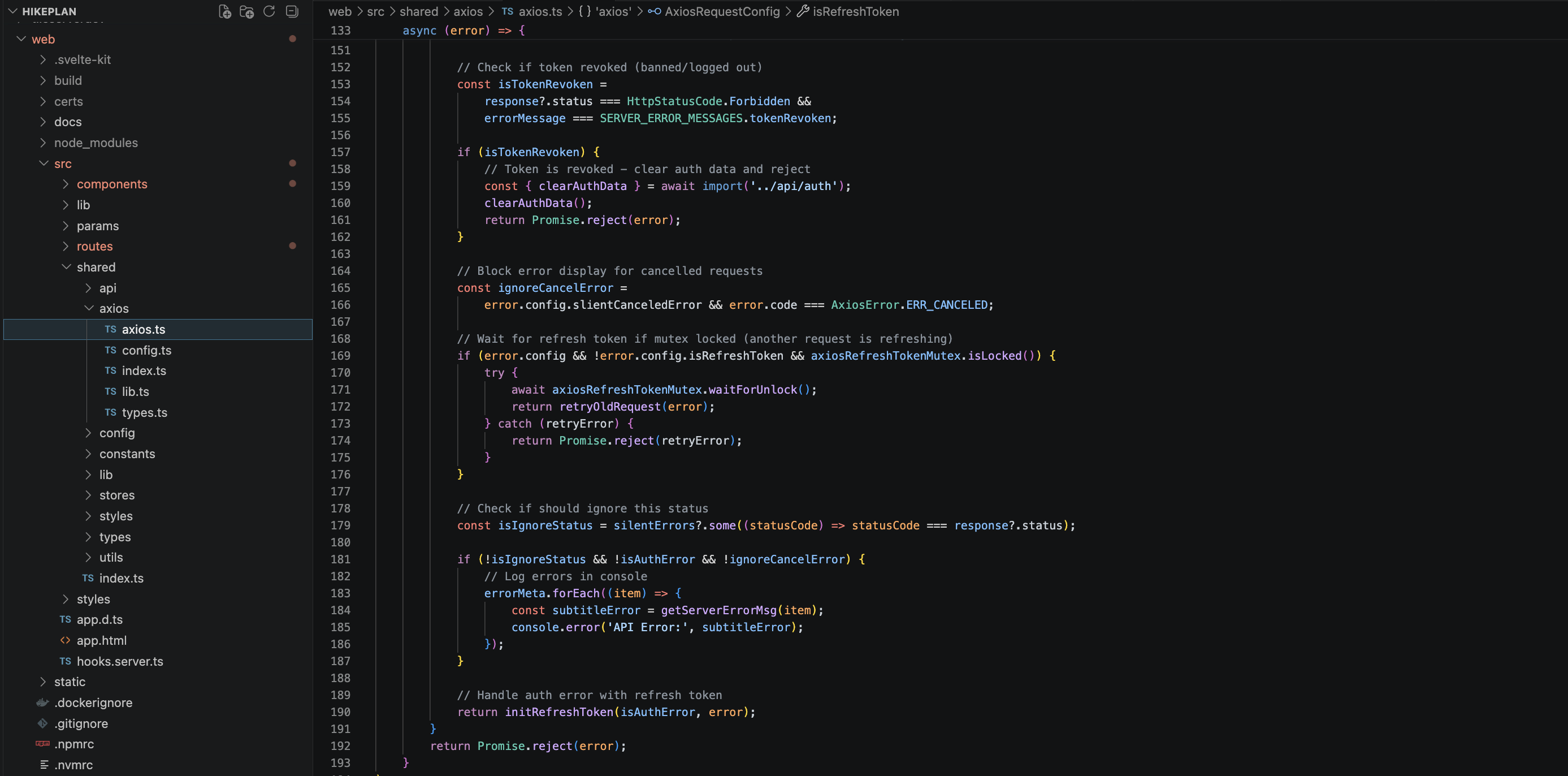Collapse all folders in explorer
This screenshot has width=1568, height=776.
tap(292, 11)
